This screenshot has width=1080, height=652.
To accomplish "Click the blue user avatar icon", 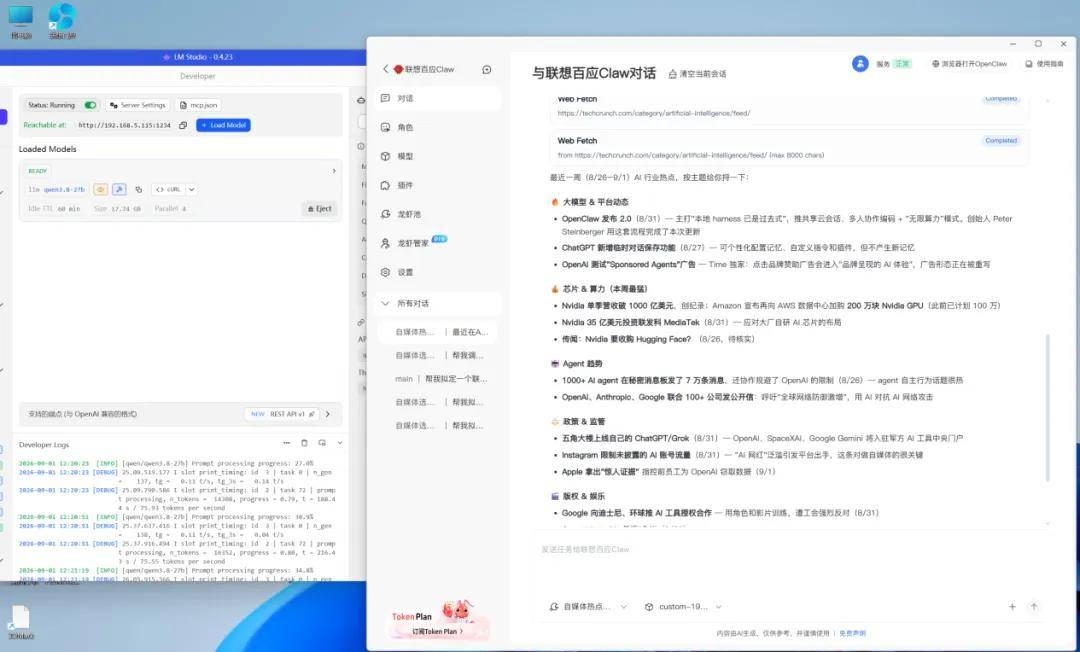I will [860, 63].
